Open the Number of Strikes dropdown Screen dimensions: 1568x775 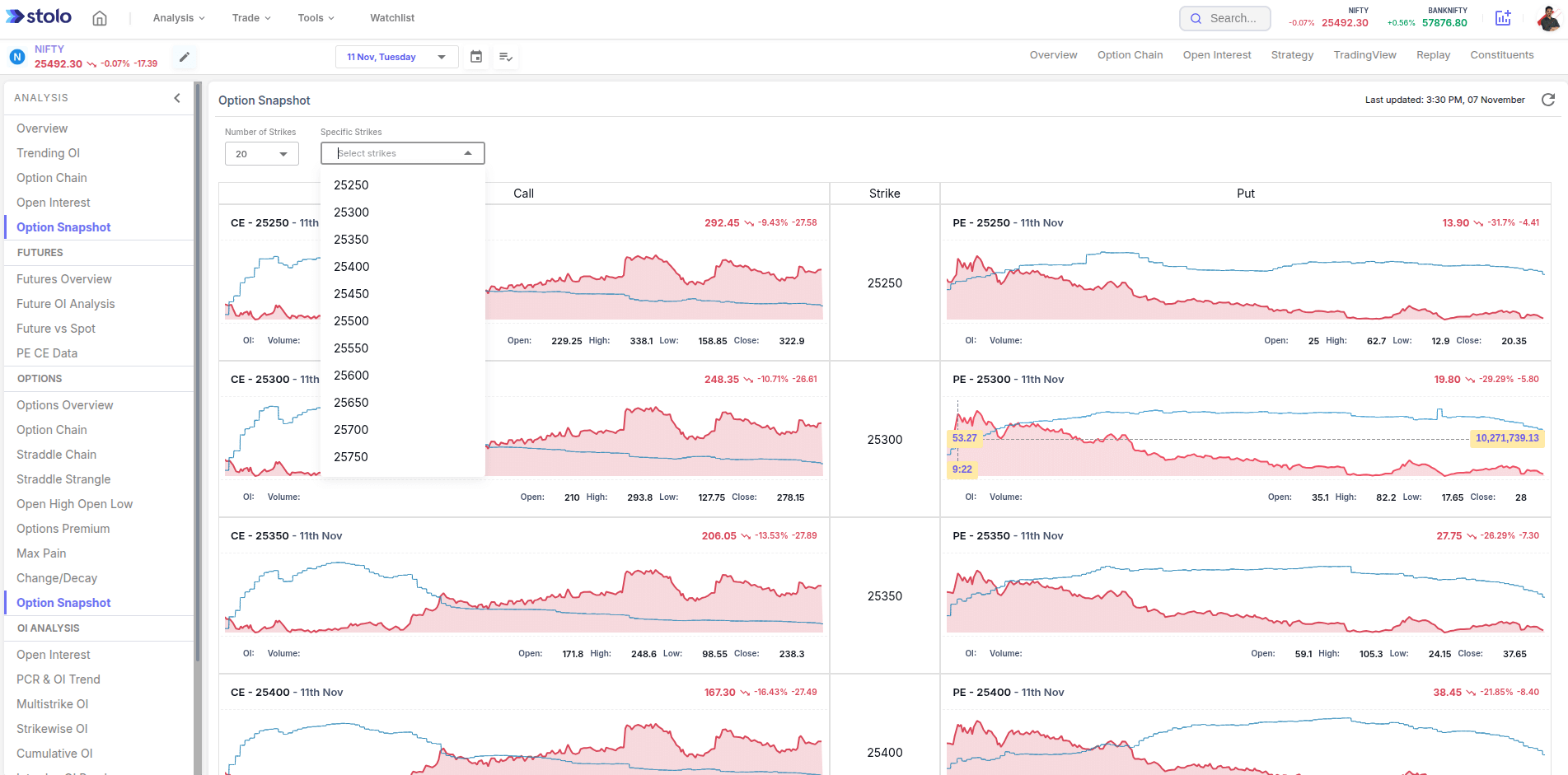click(x=262, y=154)
